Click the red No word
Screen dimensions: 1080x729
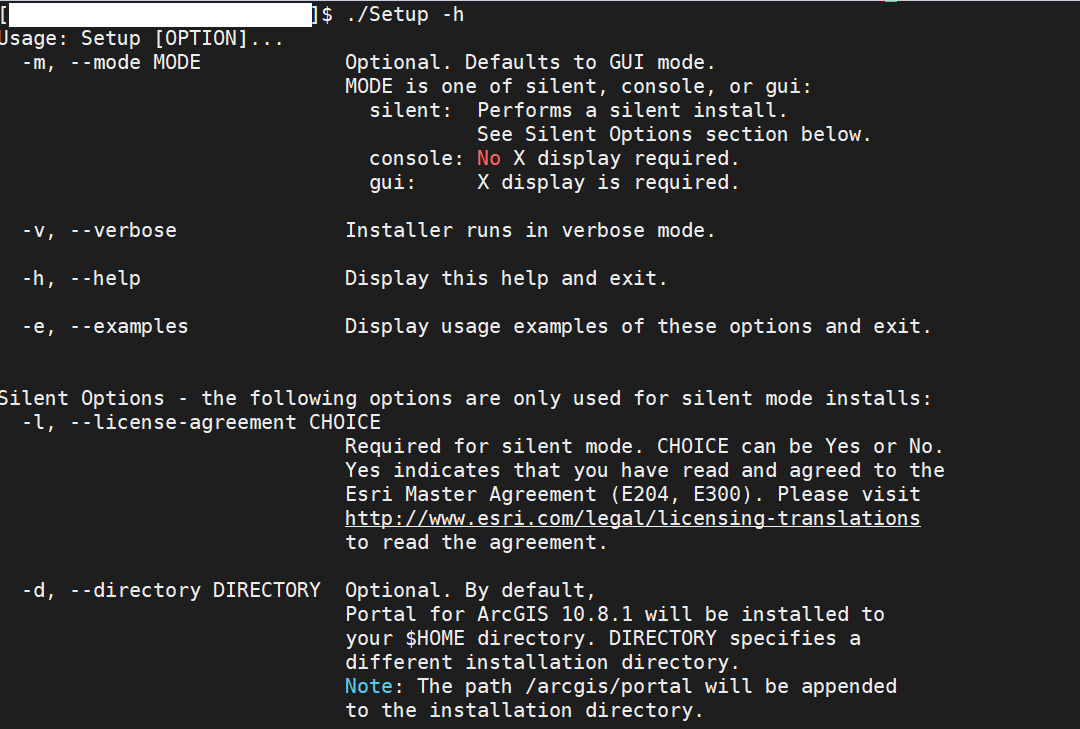tap(489, 158)
